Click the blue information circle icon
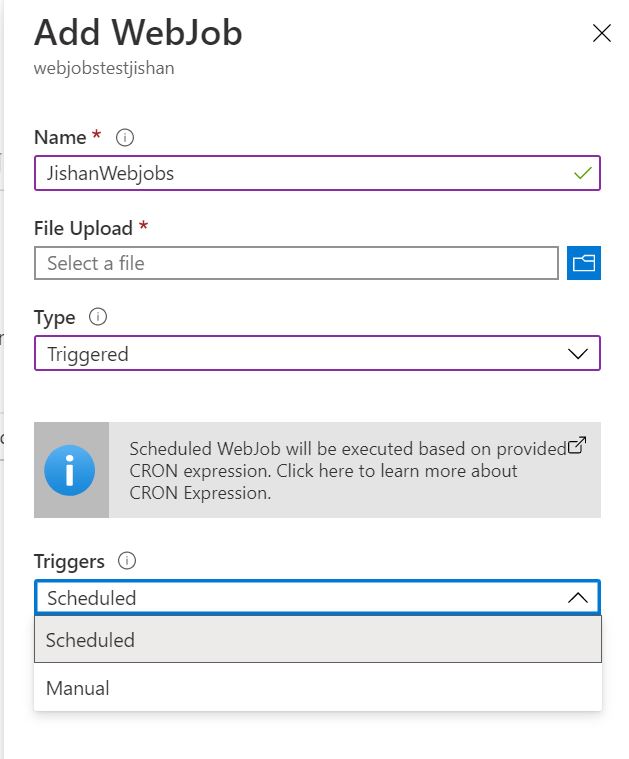 pyautogui.click(x=70, y=470)
